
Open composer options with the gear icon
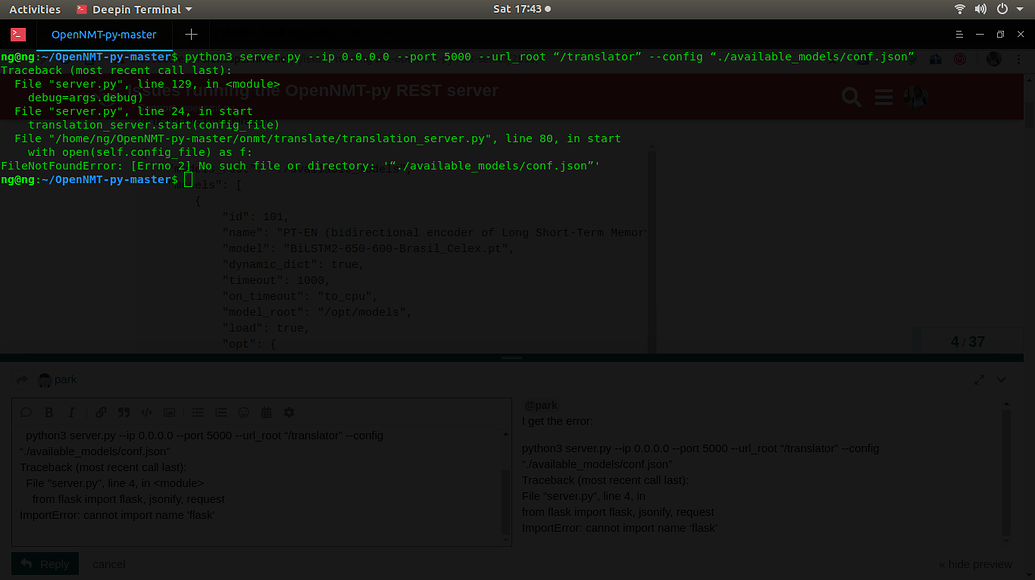[x=288, y=412]
